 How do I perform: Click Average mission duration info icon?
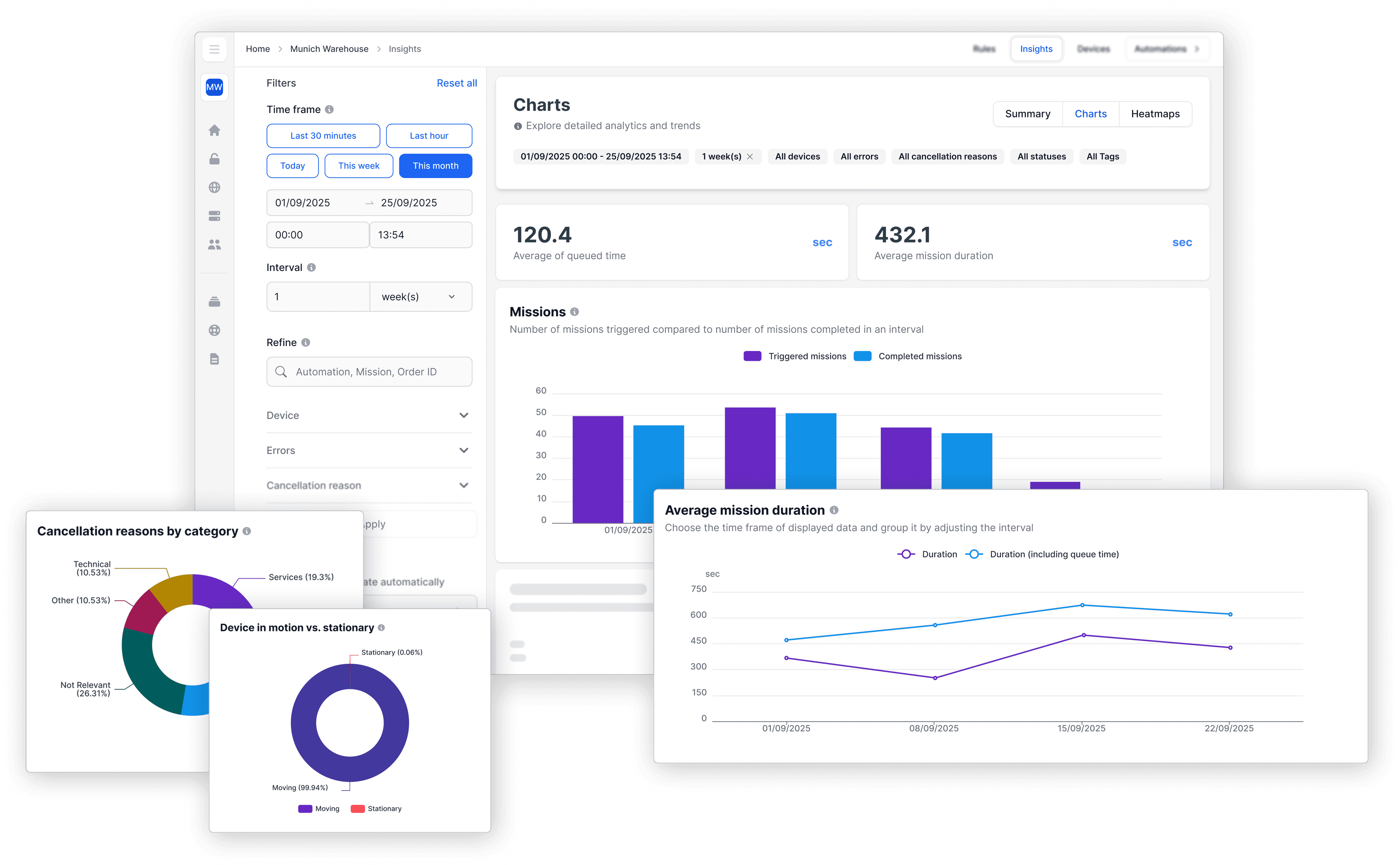(834, 510)
